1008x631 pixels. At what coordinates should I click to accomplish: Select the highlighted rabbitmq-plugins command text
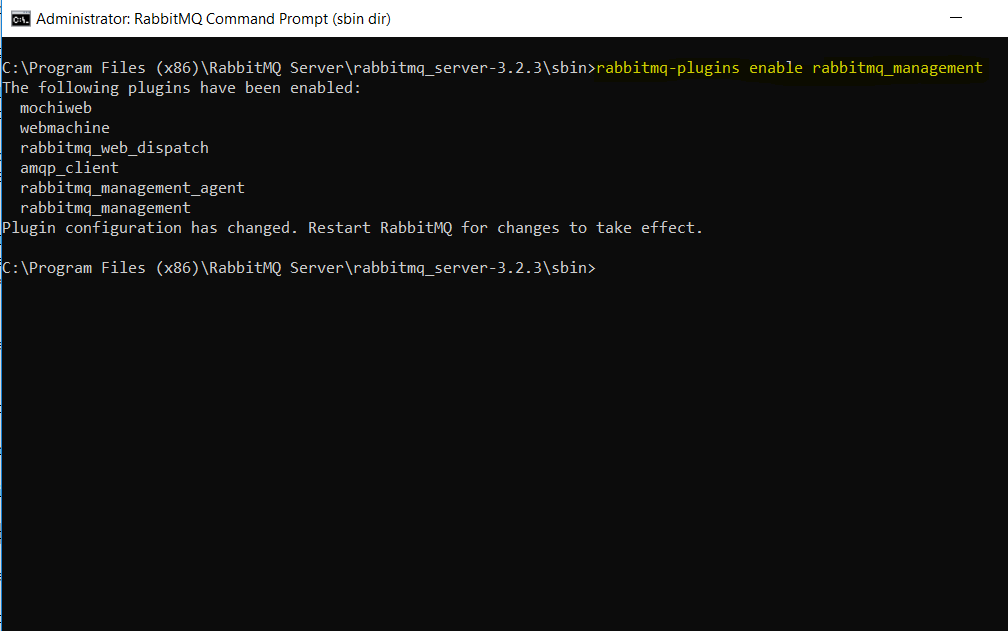(x=668, y=67)
